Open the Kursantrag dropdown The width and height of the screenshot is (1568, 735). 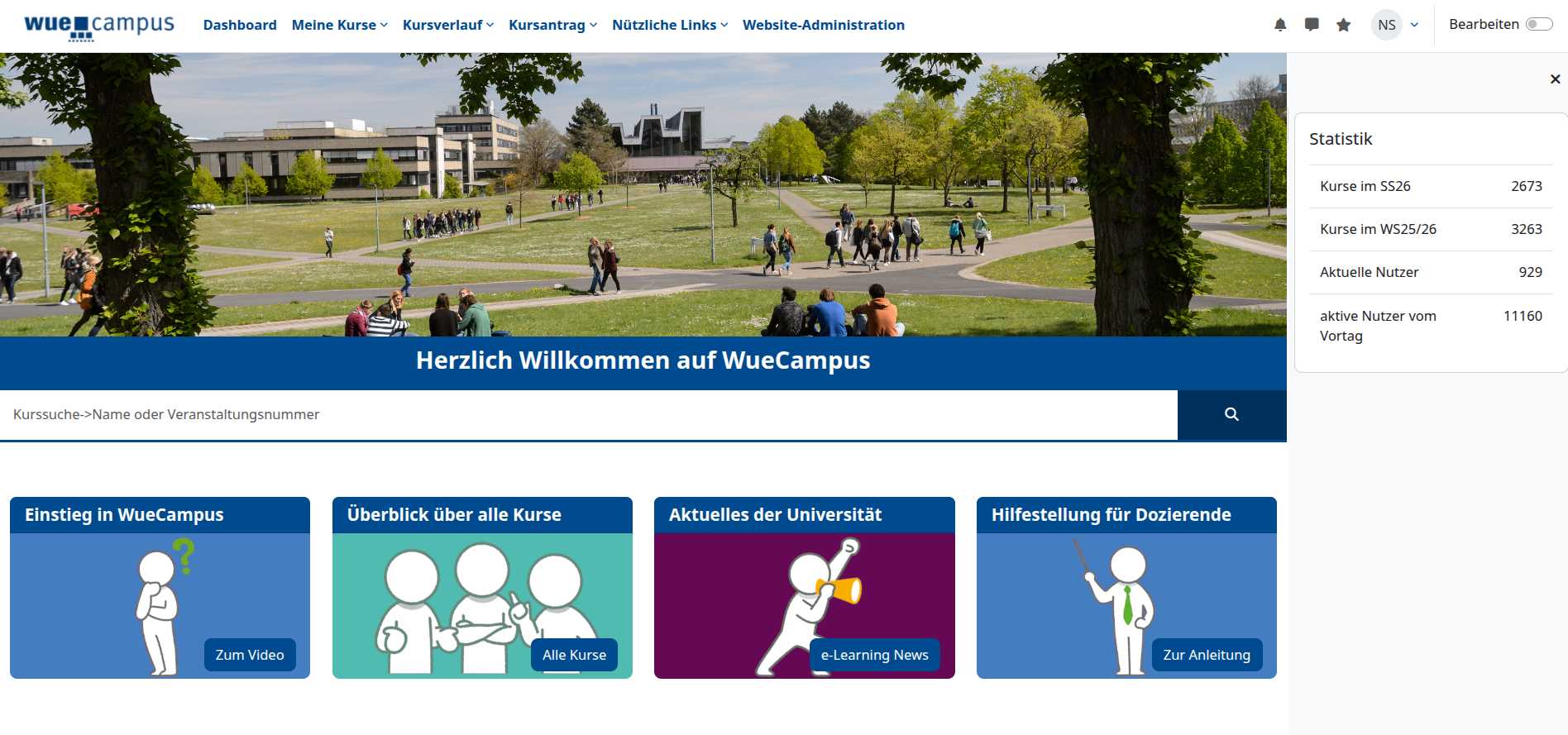click(552, 25)
